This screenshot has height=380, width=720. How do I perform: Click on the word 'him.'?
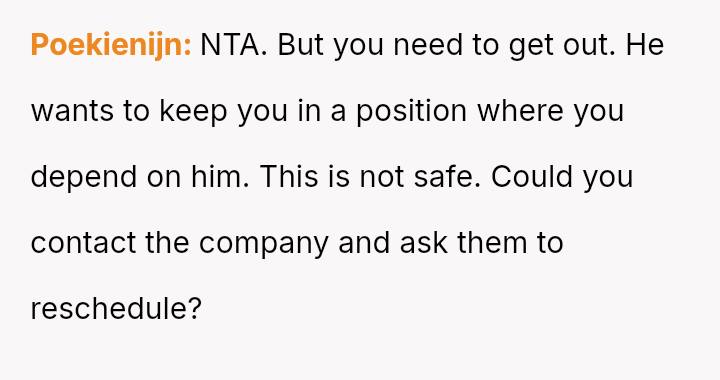coord(220,177)
